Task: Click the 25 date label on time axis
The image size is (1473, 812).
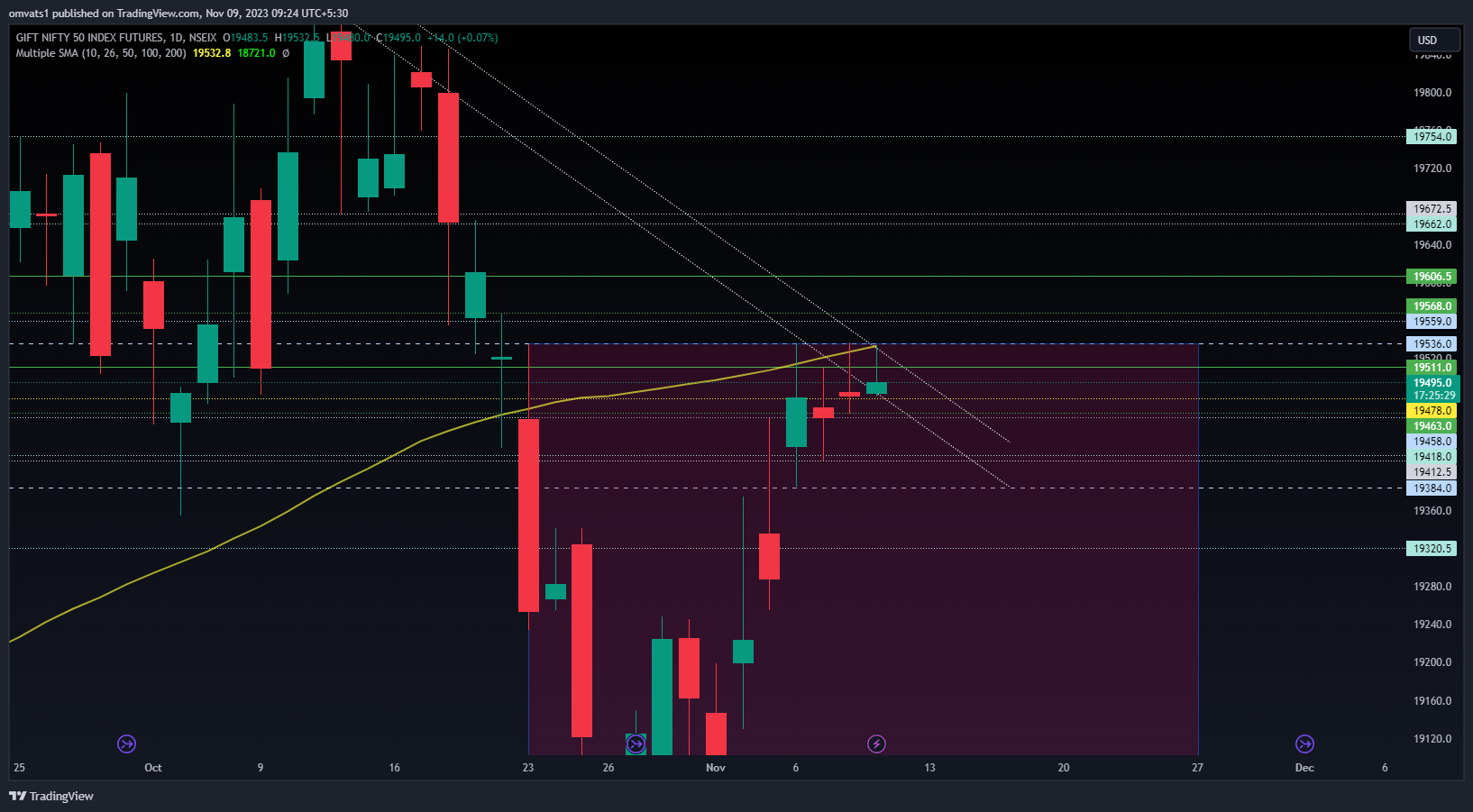Action: (20, 768)
